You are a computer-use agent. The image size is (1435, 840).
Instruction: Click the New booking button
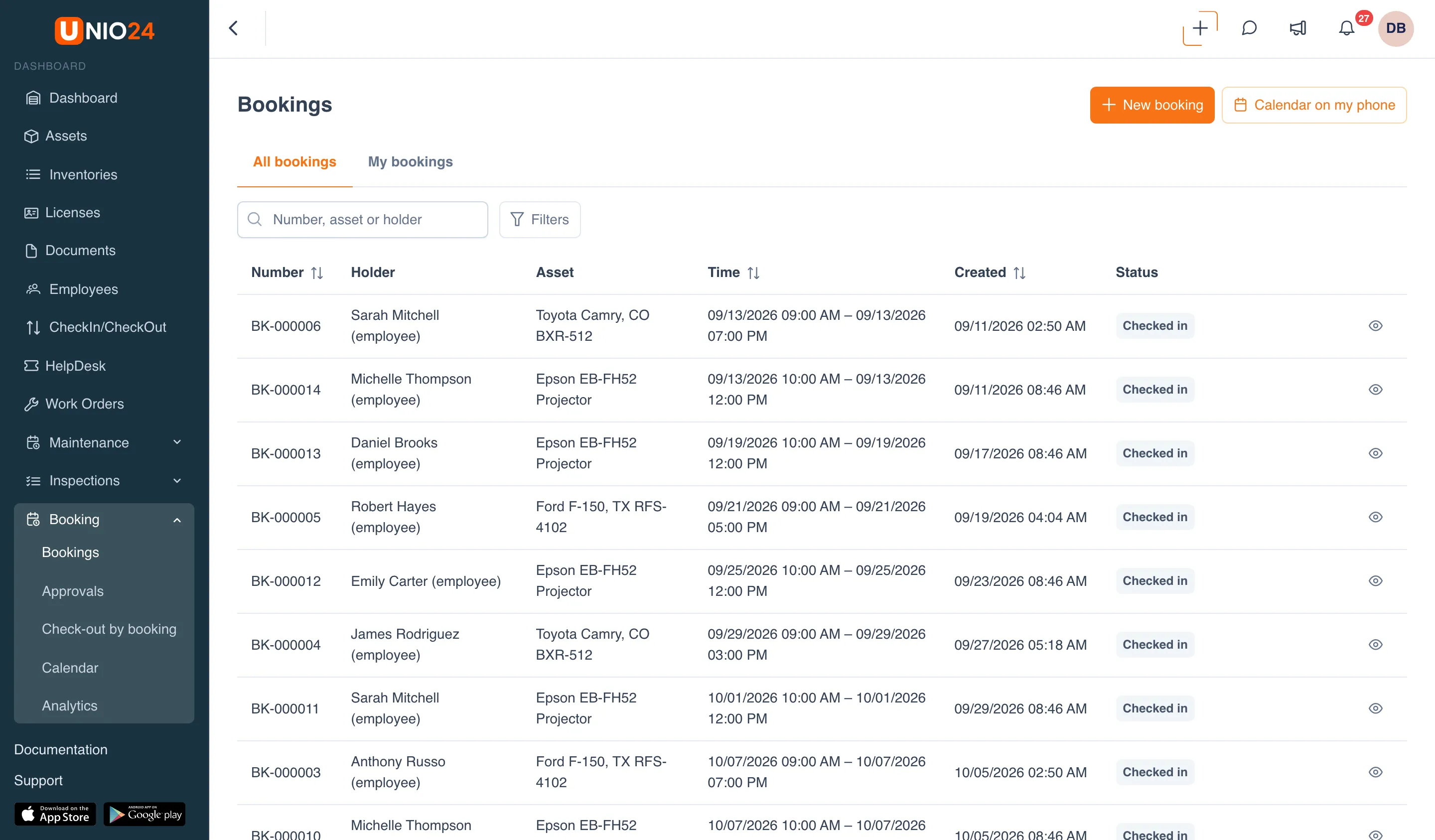coord(1152,105)
